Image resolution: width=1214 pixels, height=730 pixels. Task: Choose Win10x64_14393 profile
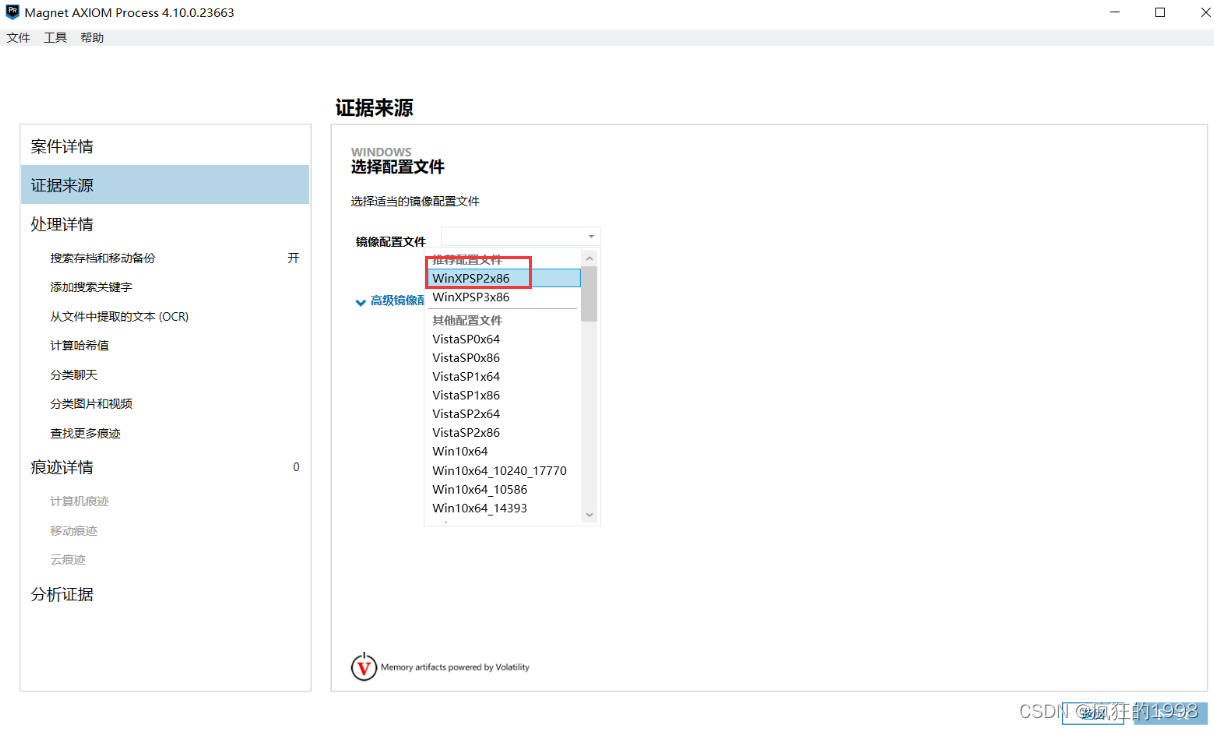point(503,508)
